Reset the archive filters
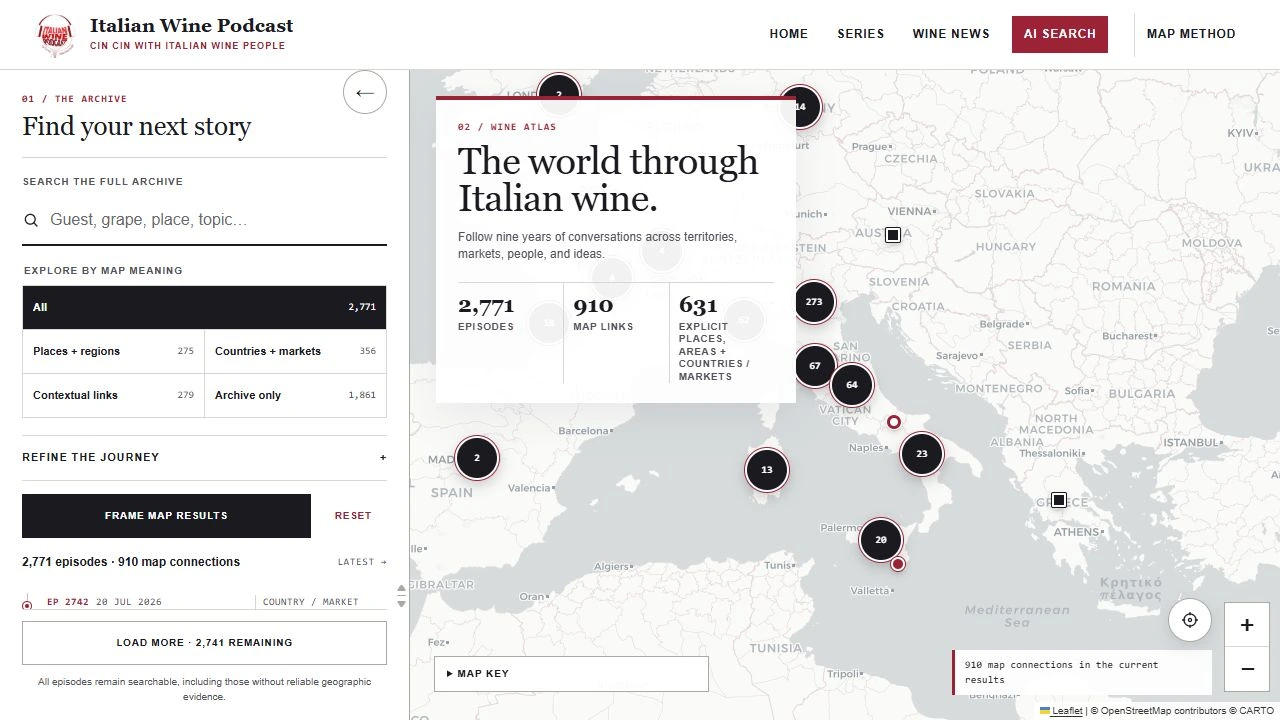The height and width of the screenshot is (720, 1280). point(353,516)
